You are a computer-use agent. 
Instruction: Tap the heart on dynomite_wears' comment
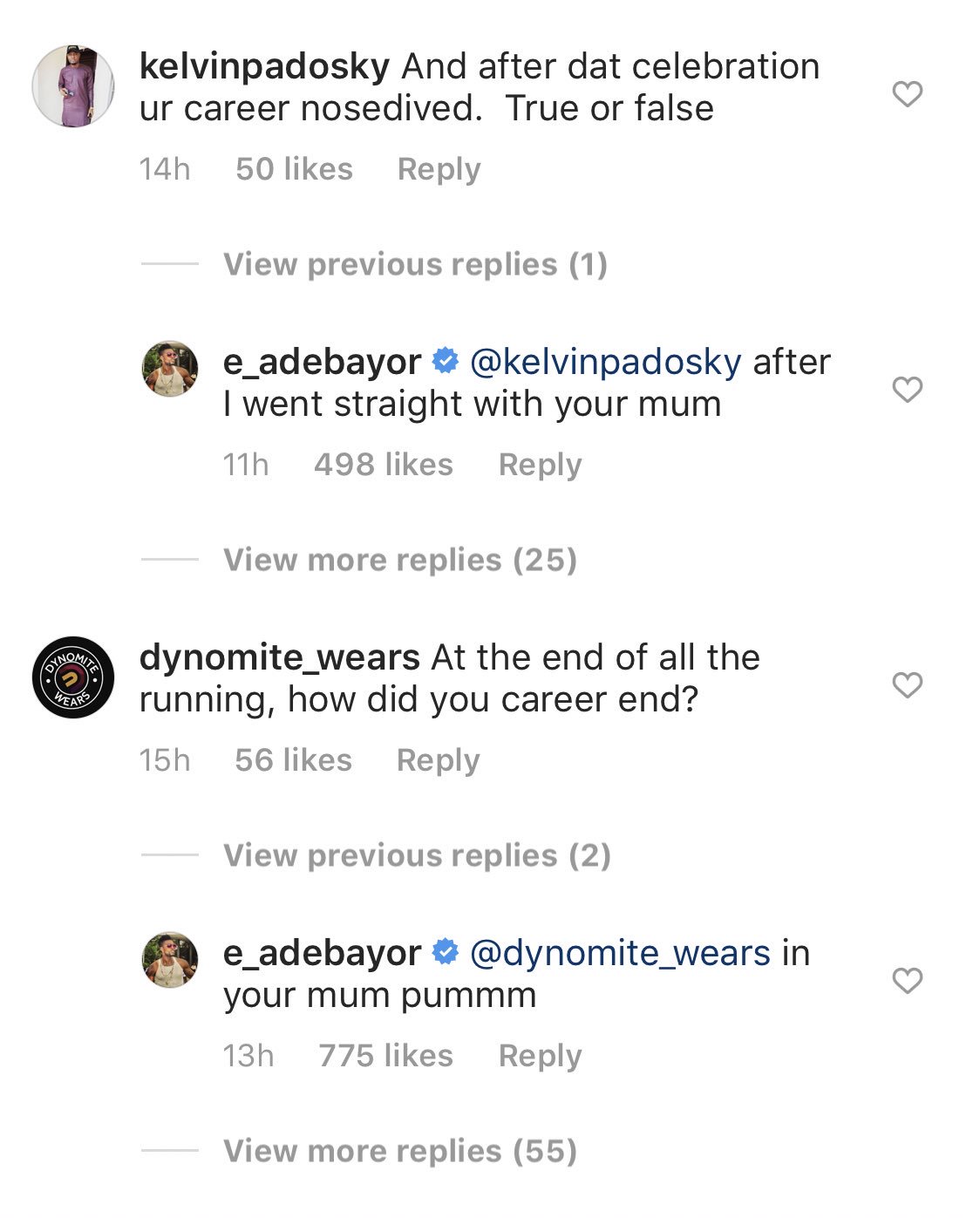click(908, 685)
